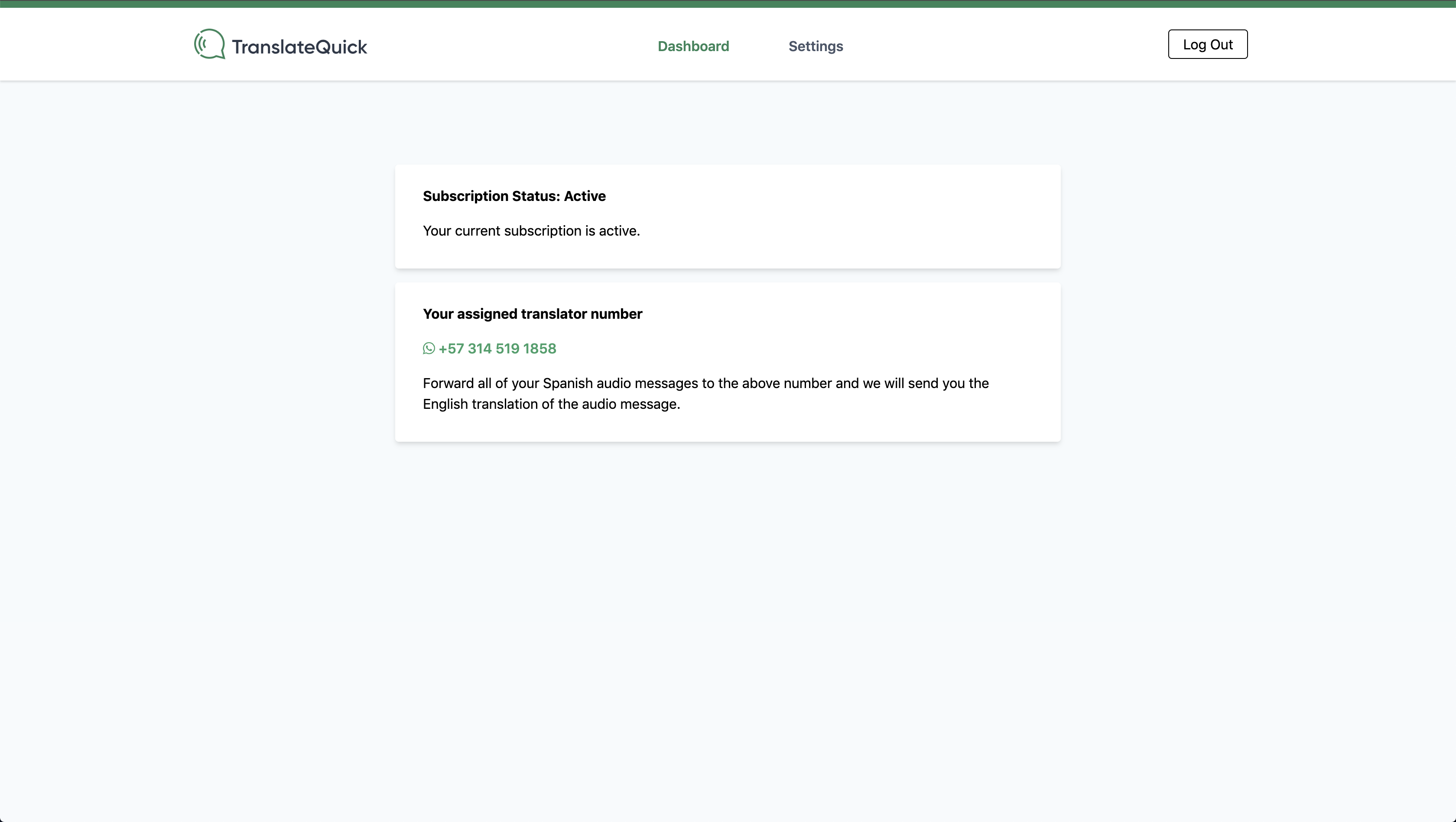The height and width of the screenshot is (822, 1456).
Task: Click header space between Settings and Log Out
Action: 1006,45
